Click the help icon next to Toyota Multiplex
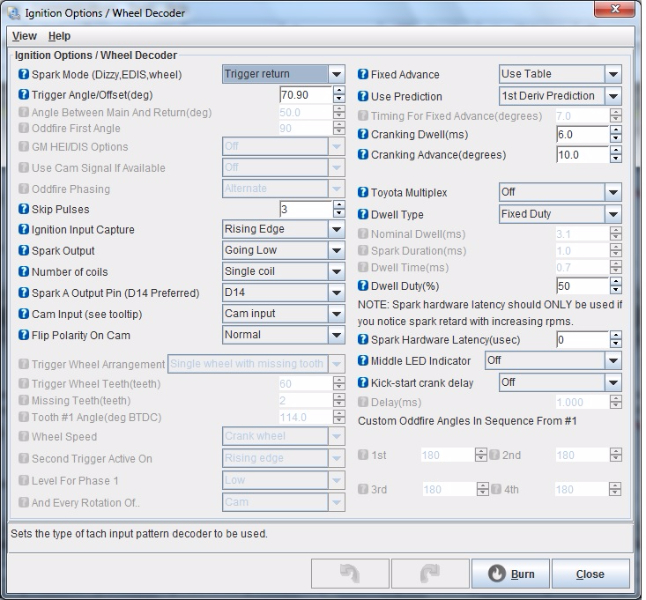The height and width of the screenshot is (600, 646). (363, 193)
